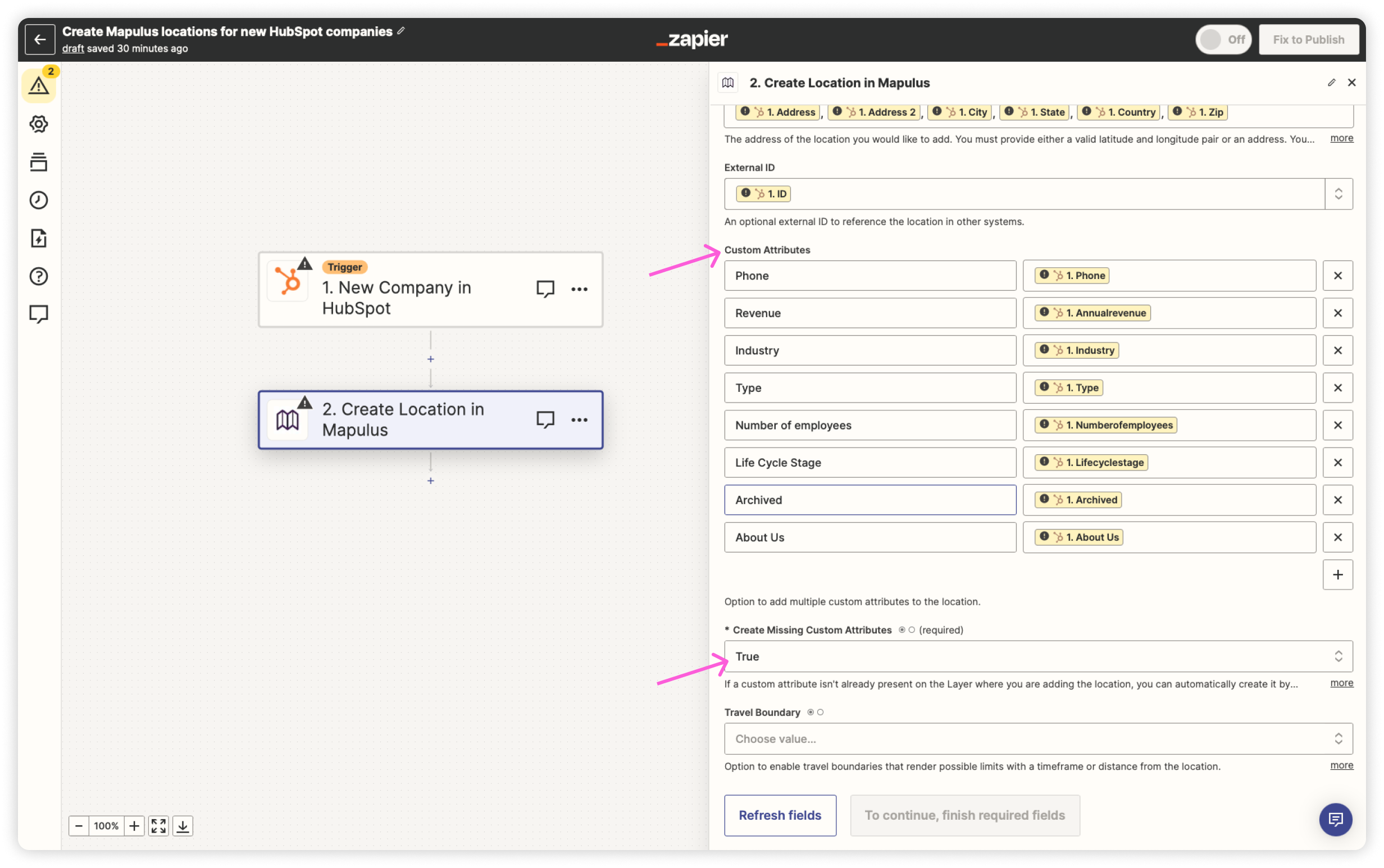The height and width of the screenshot is (868, 1384).
Task: Click the Phone attribute name field
Action: [x=870, y=276]
